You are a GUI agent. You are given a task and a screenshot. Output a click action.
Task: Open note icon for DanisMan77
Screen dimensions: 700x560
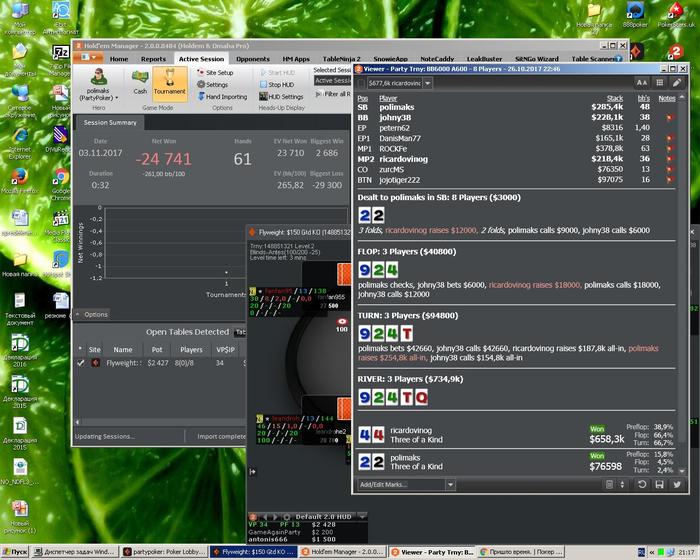669,138
